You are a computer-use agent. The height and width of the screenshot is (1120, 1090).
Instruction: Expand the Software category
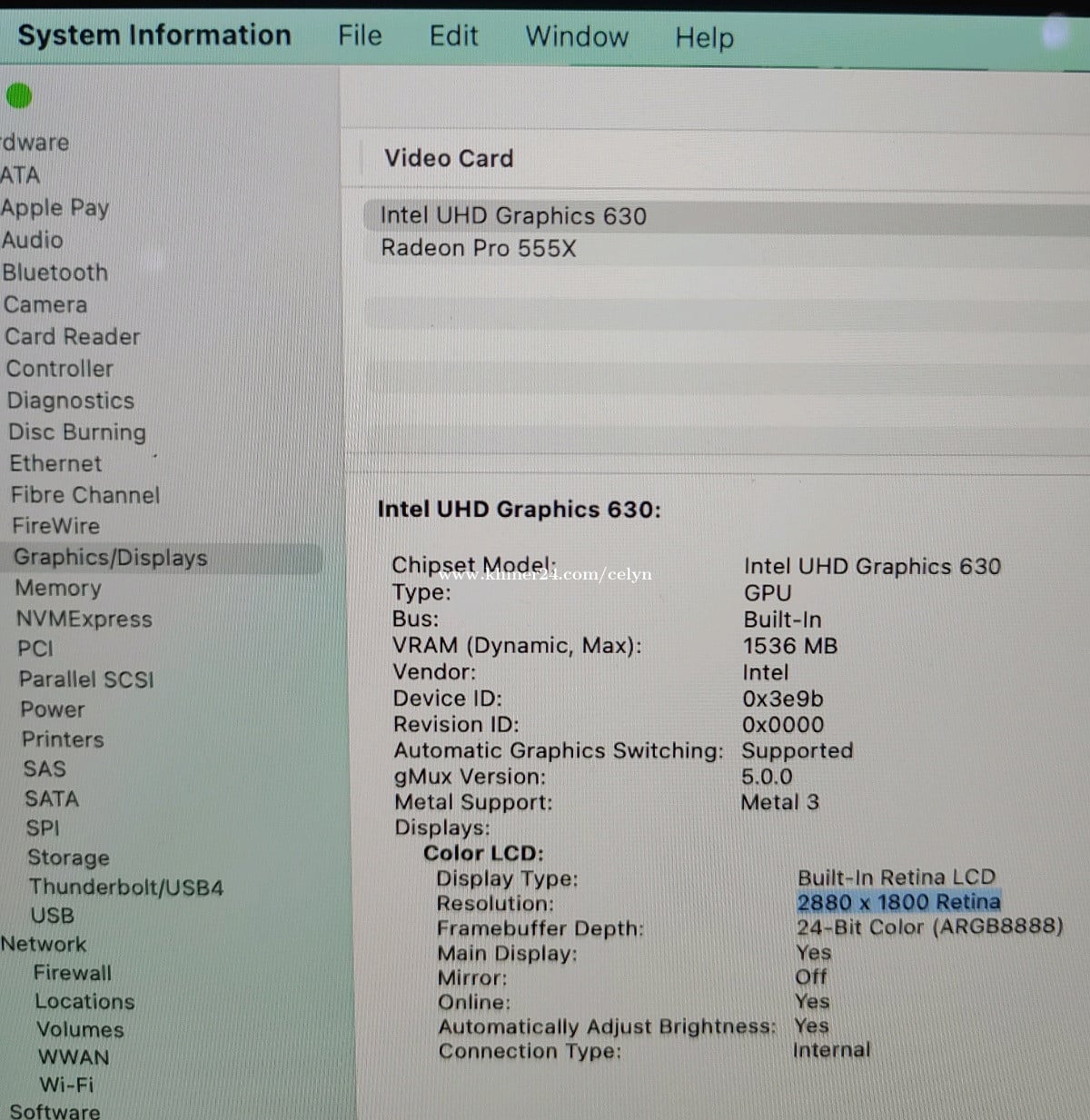(x=54, y=1110)
